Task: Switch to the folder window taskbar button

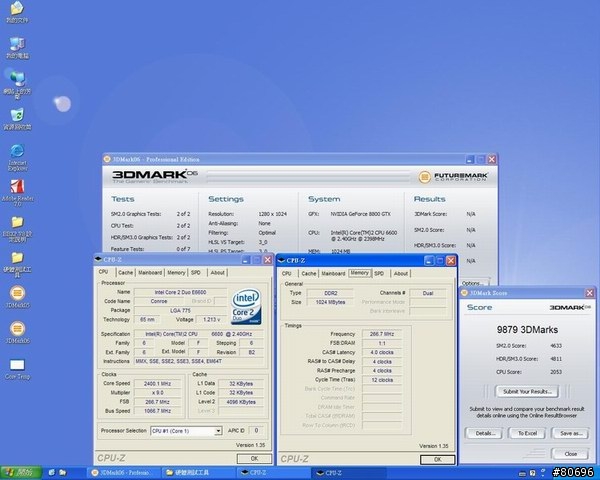Action: click(x=198, y=473)
